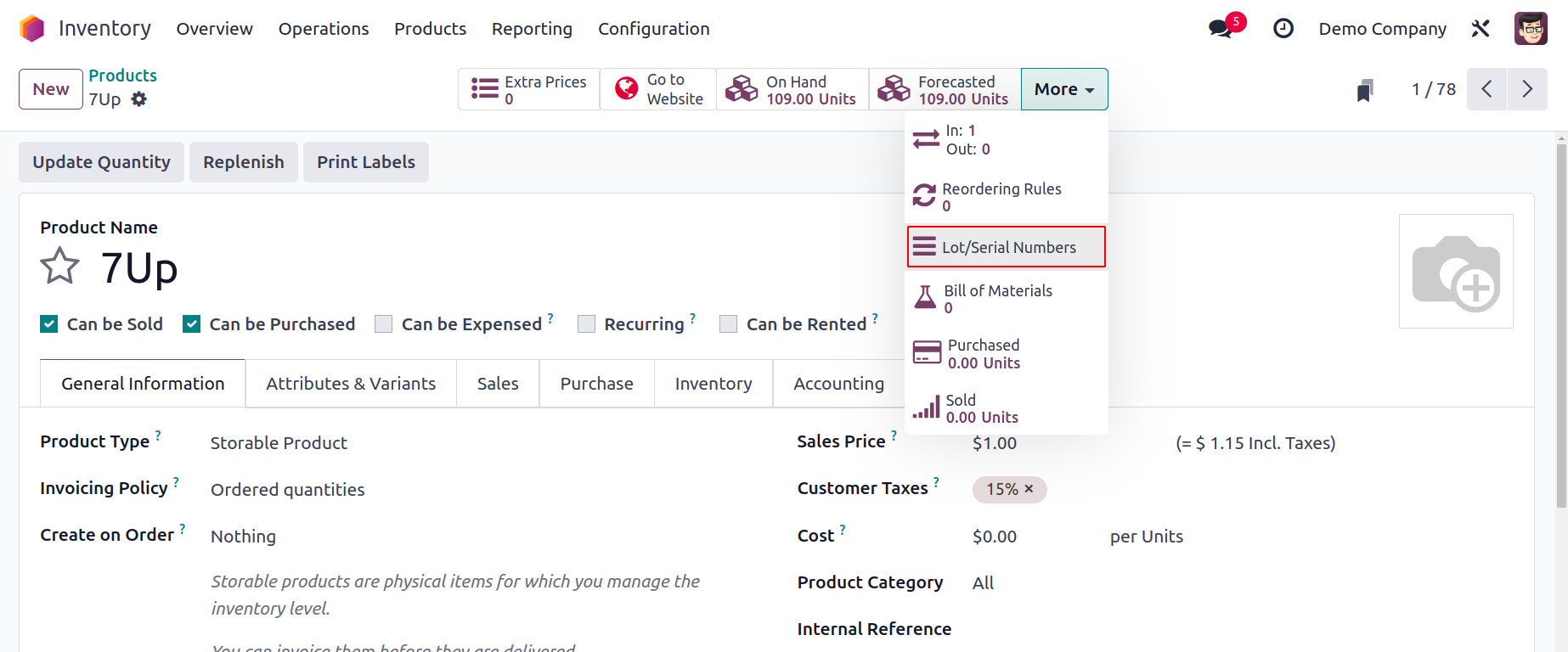This screenshot has height=652, width=1568.
Task: Toggle the Can be Purchased checkbox
Action: [192, 324]
